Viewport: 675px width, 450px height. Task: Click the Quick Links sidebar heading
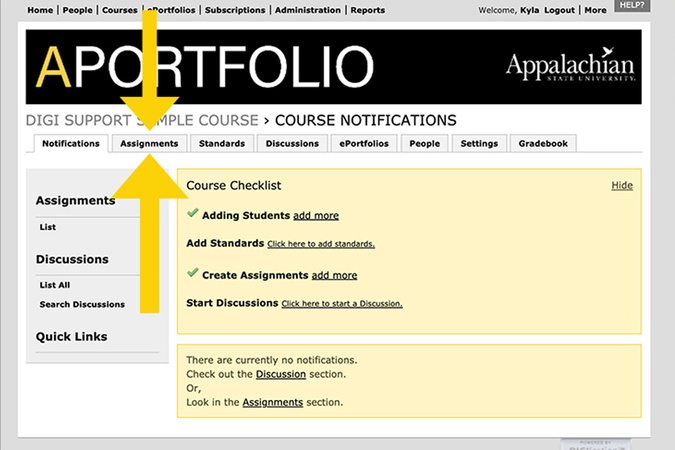coord(71,337)
